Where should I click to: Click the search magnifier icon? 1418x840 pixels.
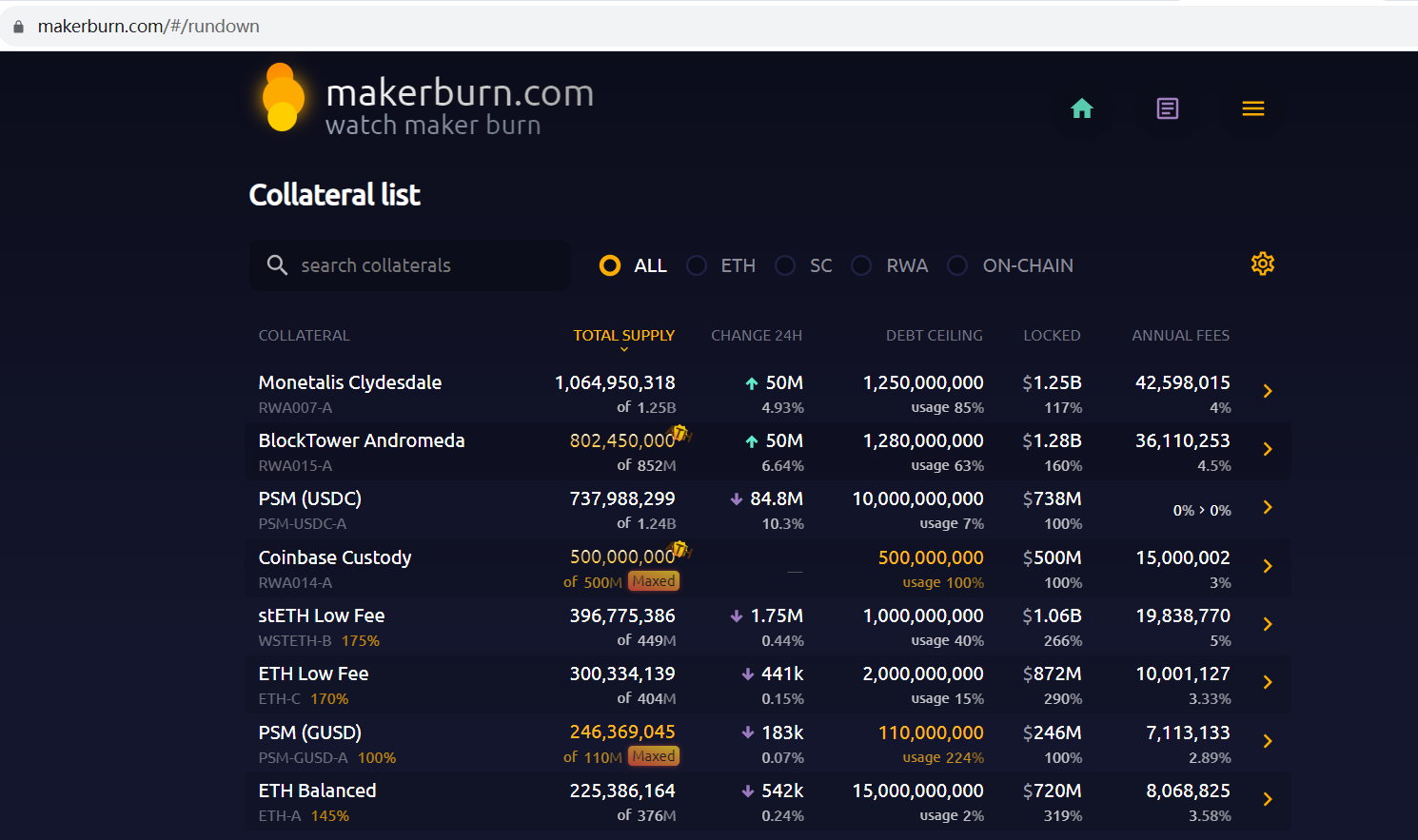(277, 265)
